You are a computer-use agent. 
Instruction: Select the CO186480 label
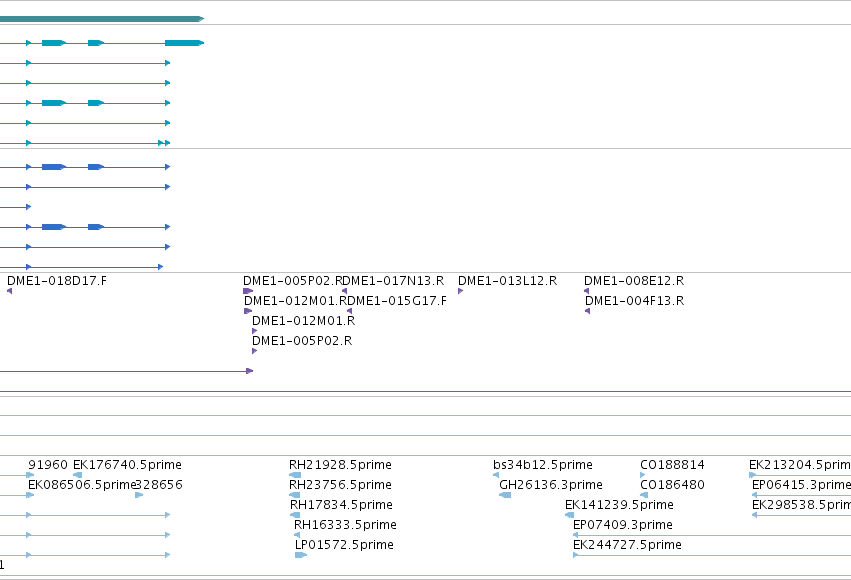(672, 485)
